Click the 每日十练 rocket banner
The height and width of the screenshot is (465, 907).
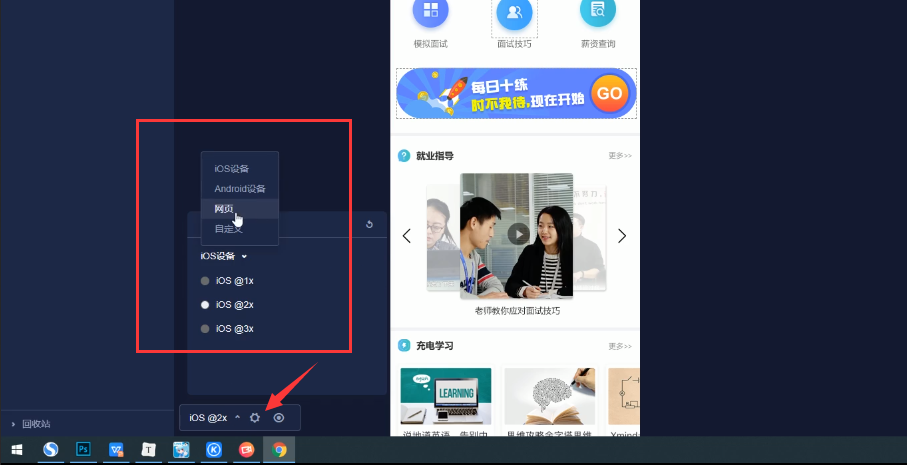pos(516,94)
